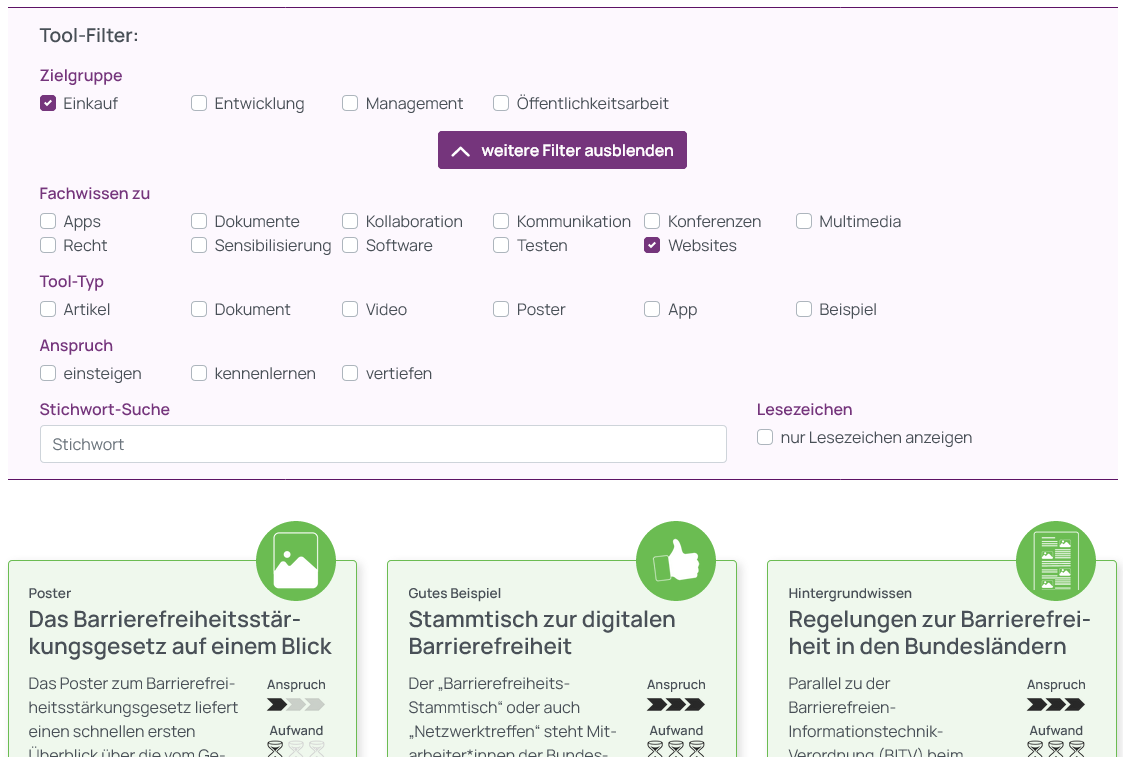Check the App tool type
The height and width of the screenshot is (757, 1123).
click(x=652, y=309)
